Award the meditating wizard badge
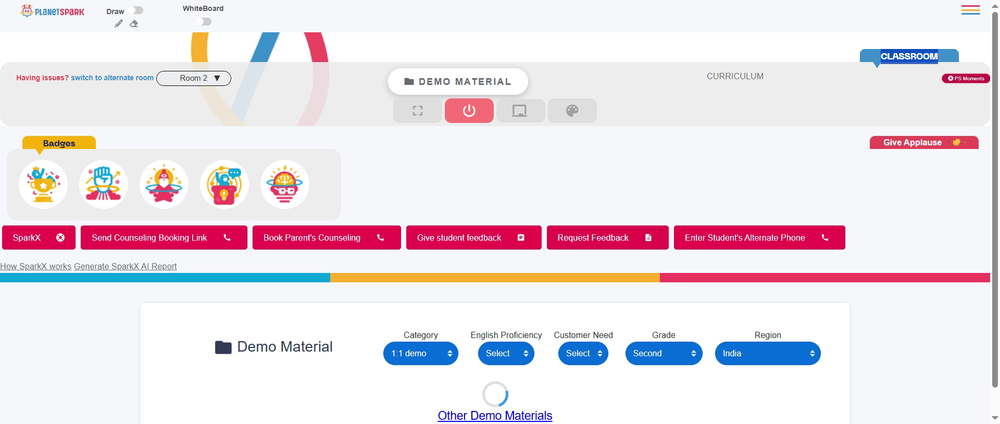 coord(164,184)
